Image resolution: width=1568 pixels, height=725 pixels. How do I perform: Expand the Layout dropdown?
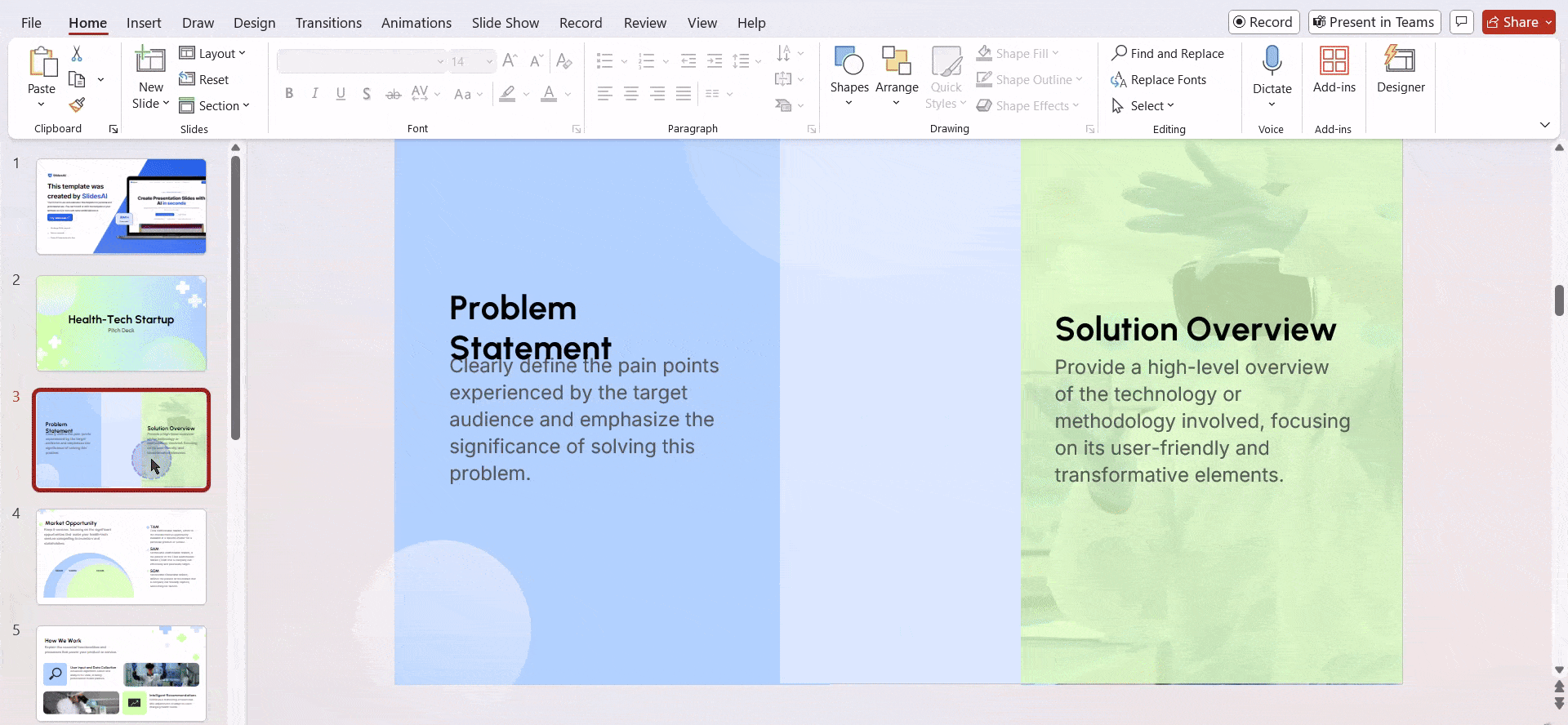tap(212, 54)
